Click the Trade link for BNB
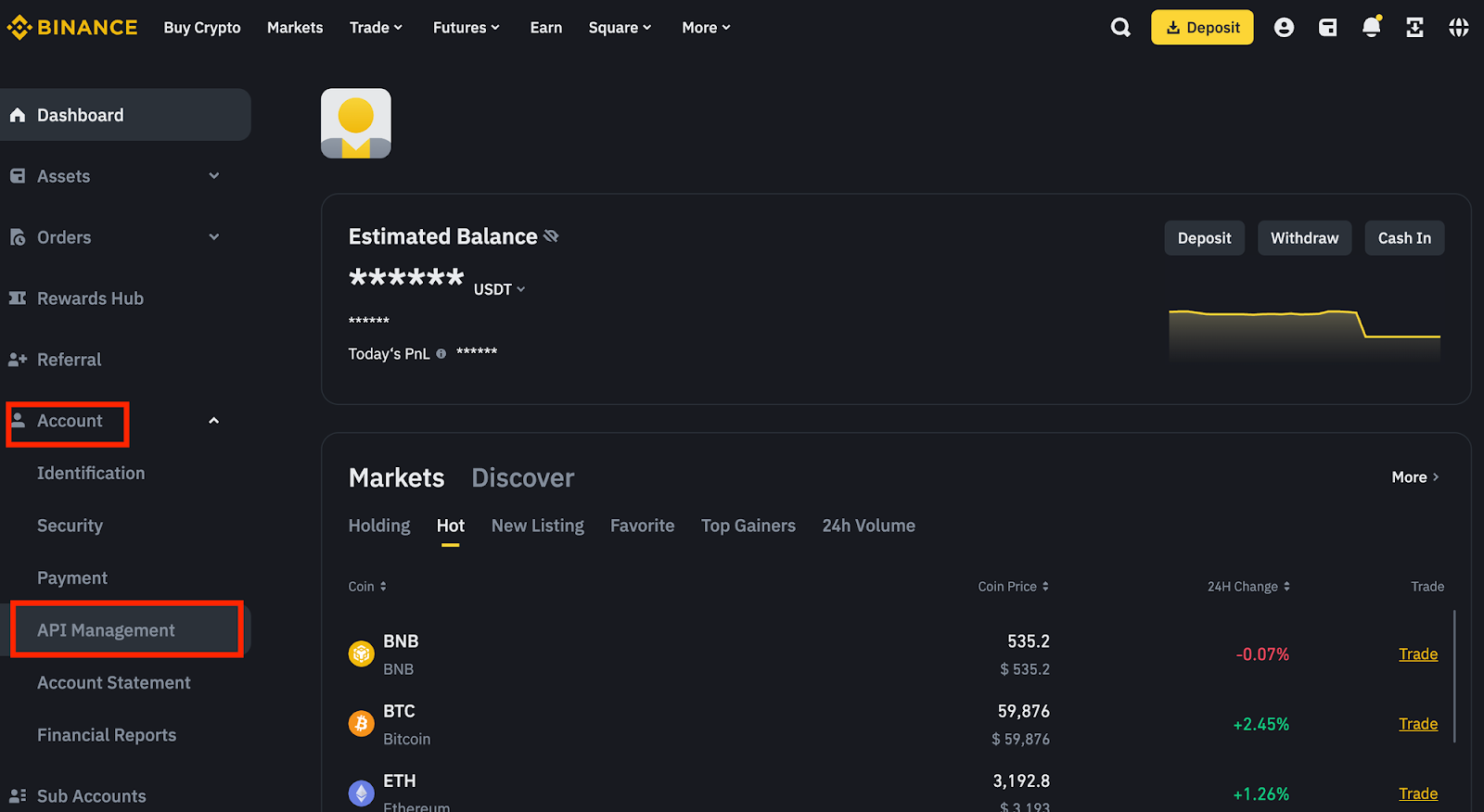 click(1418, 654)
